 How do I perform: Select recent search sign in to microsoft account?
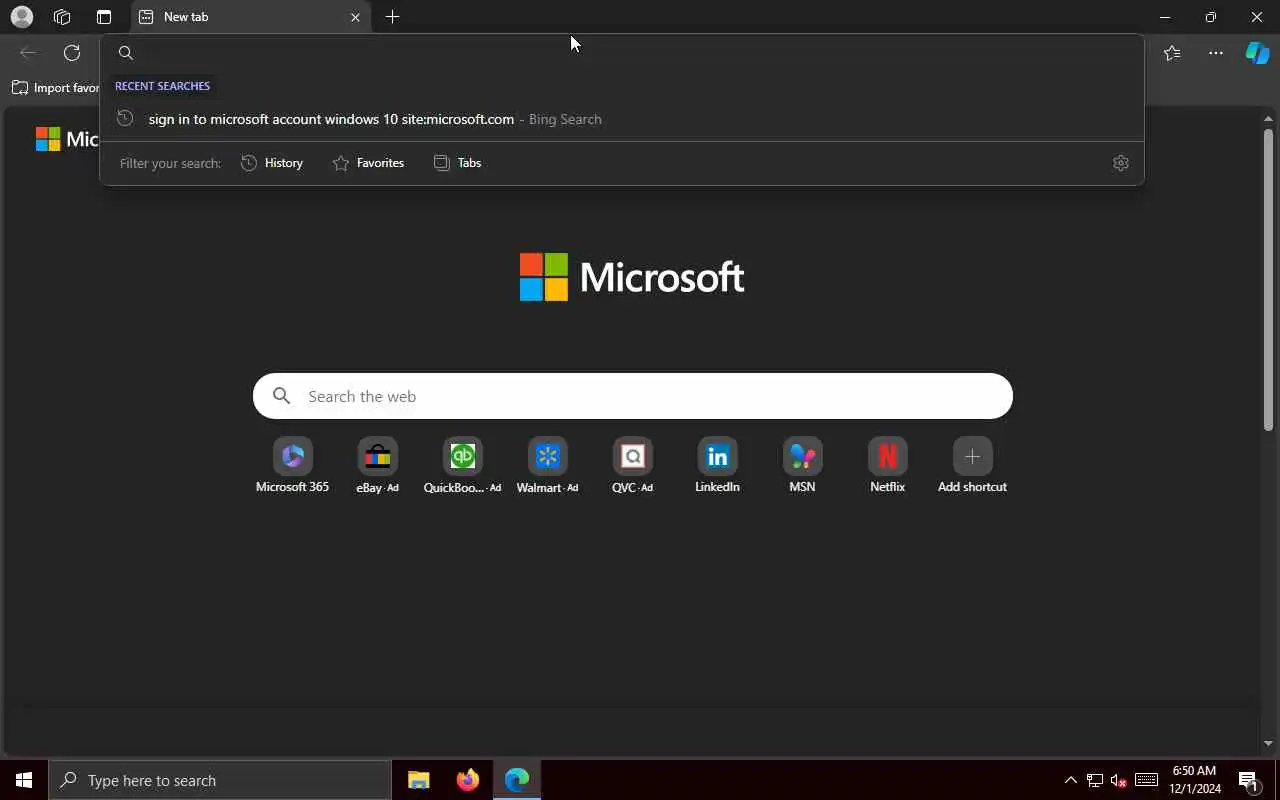pos(621,119)
